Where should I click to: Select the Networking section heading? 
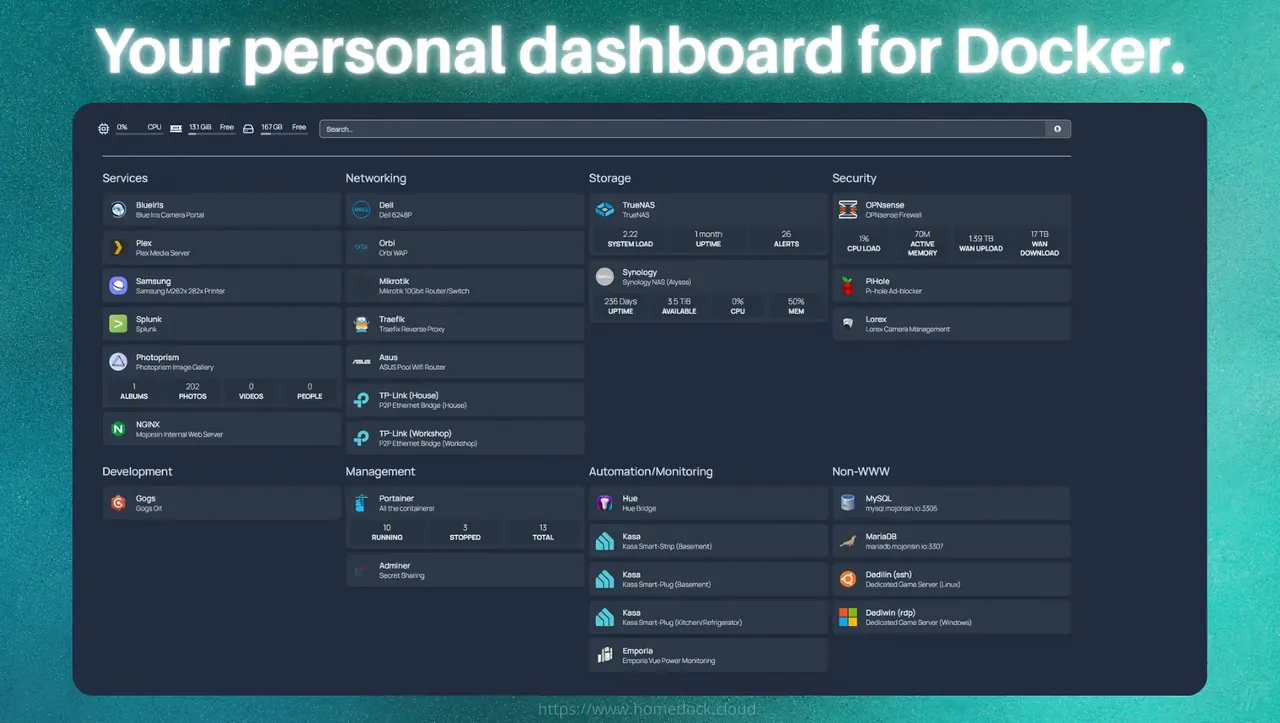(376, 178)
